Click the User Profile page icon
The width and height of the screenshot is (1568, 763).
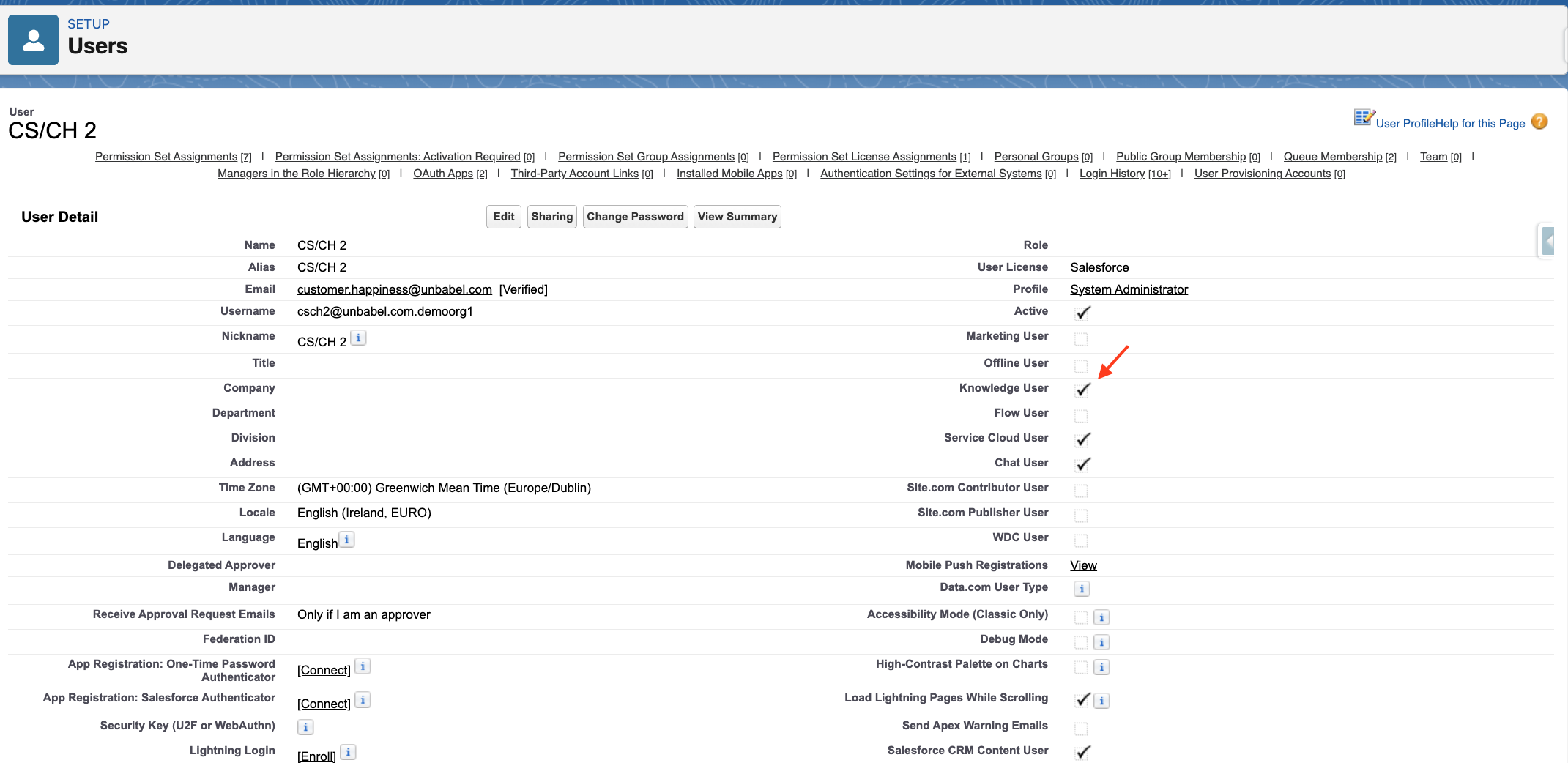1364,117
